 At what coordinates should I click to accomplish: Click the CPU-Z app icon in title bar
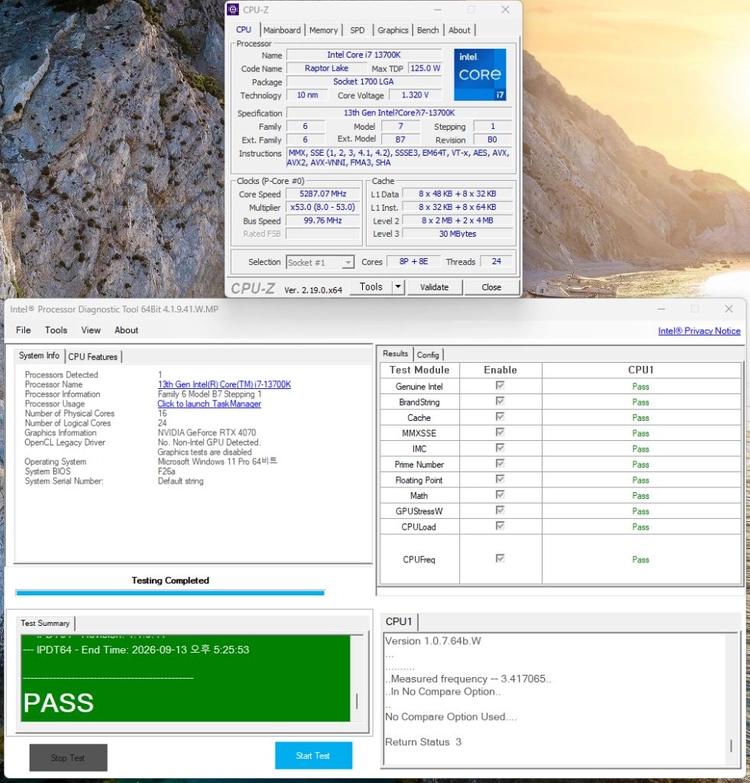[x=233, y=9]
